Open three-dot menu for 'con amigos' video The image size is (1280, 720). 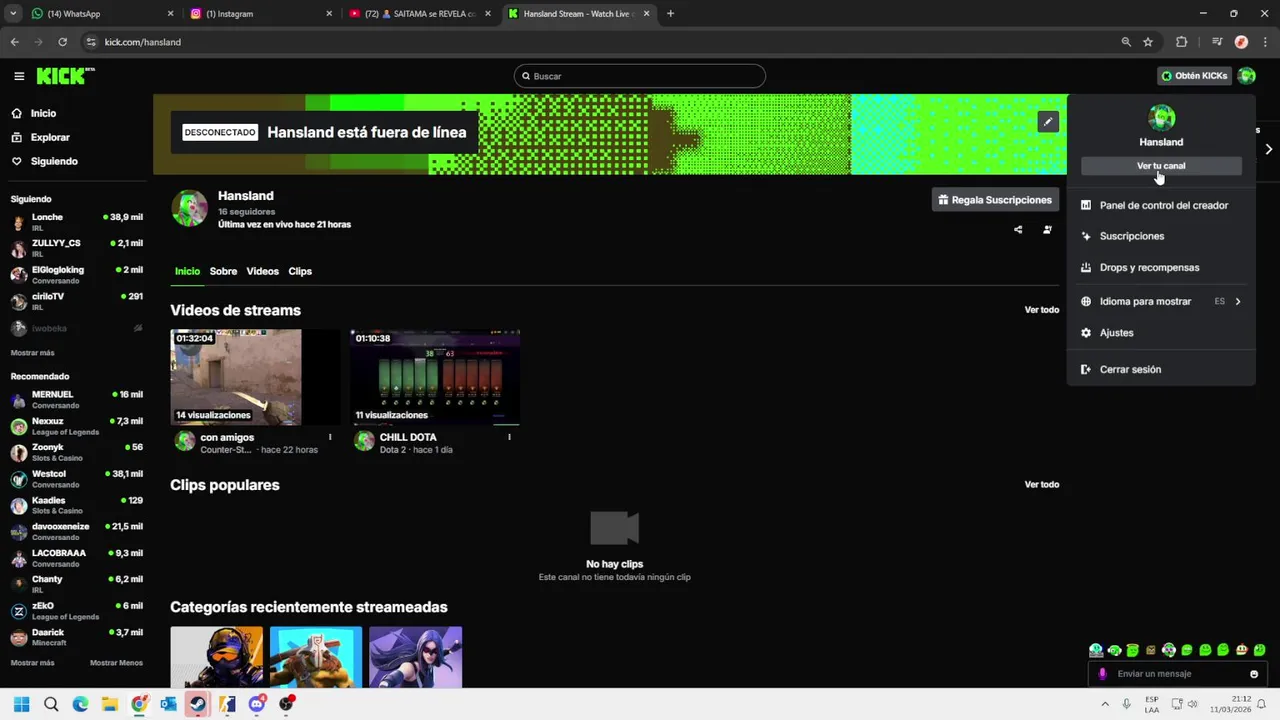click(330, 437)
